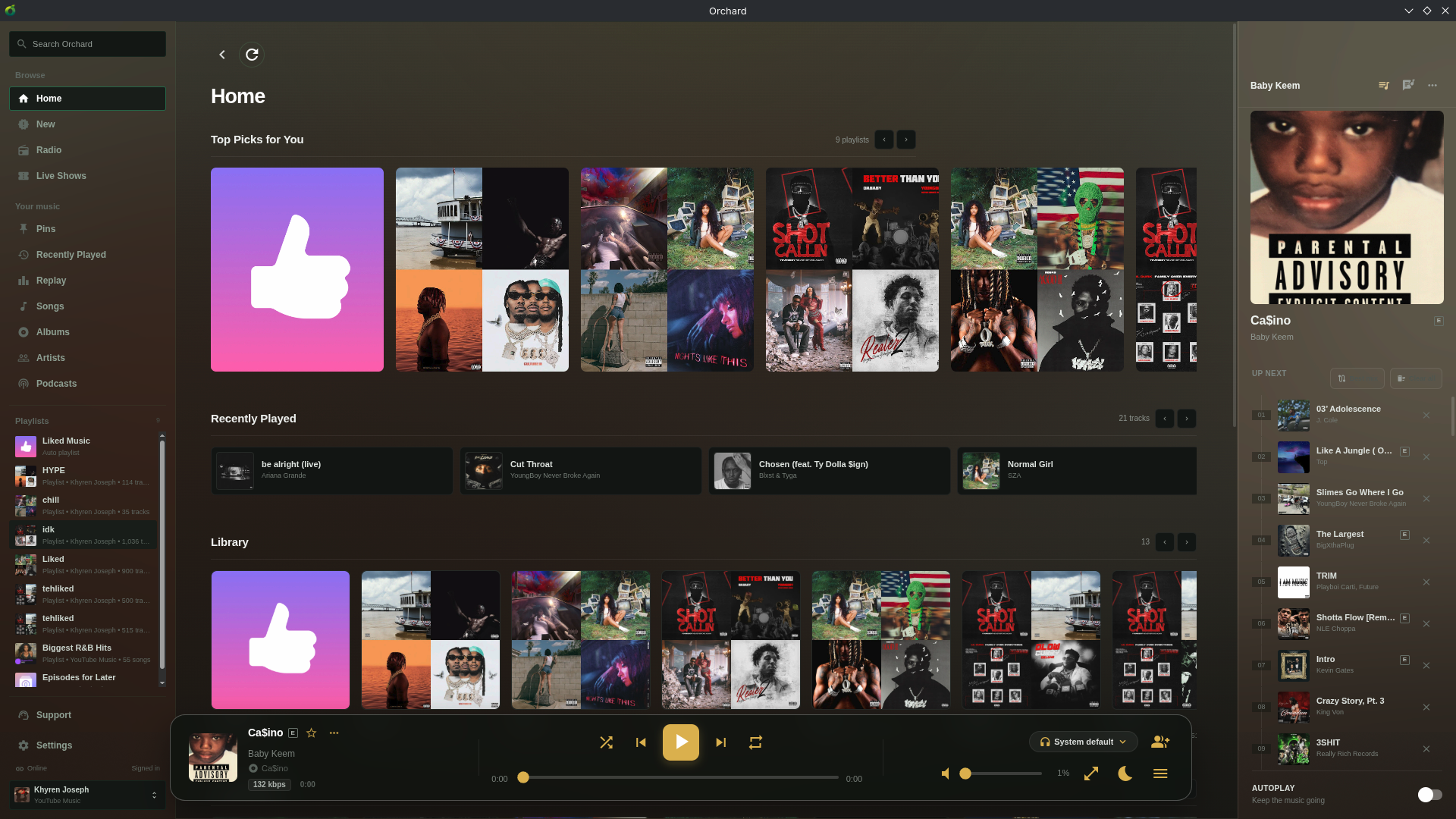Open Biggest R&B Hits playlist
1456x819 pixels.
(83, 654)
